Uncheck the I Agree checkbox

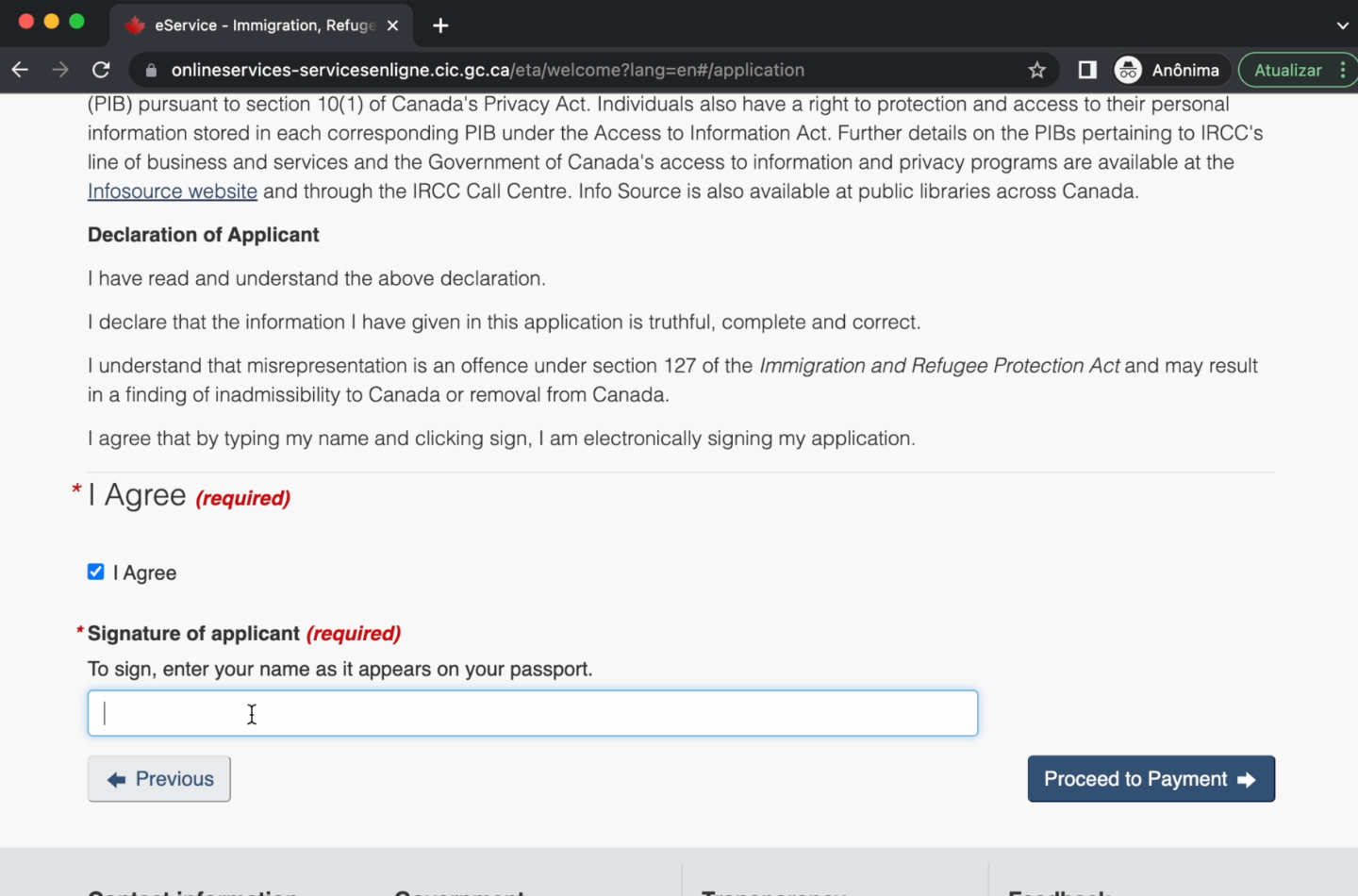click(96, 572)
